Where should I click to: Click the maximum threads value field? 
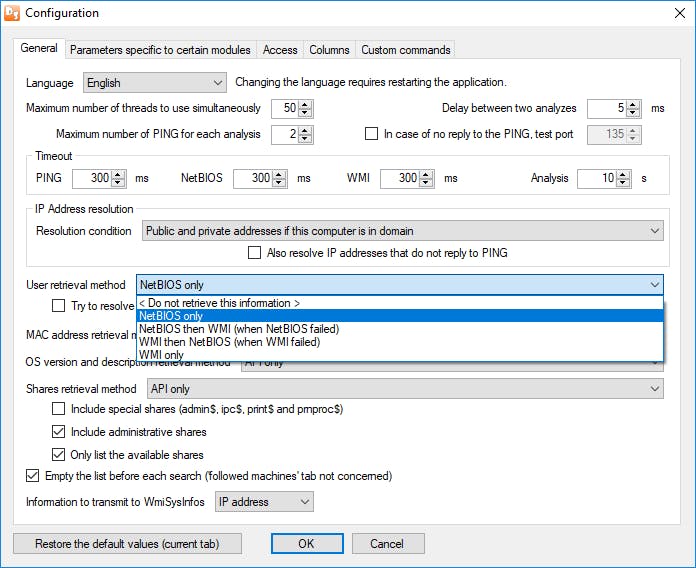tap(285, 108)
